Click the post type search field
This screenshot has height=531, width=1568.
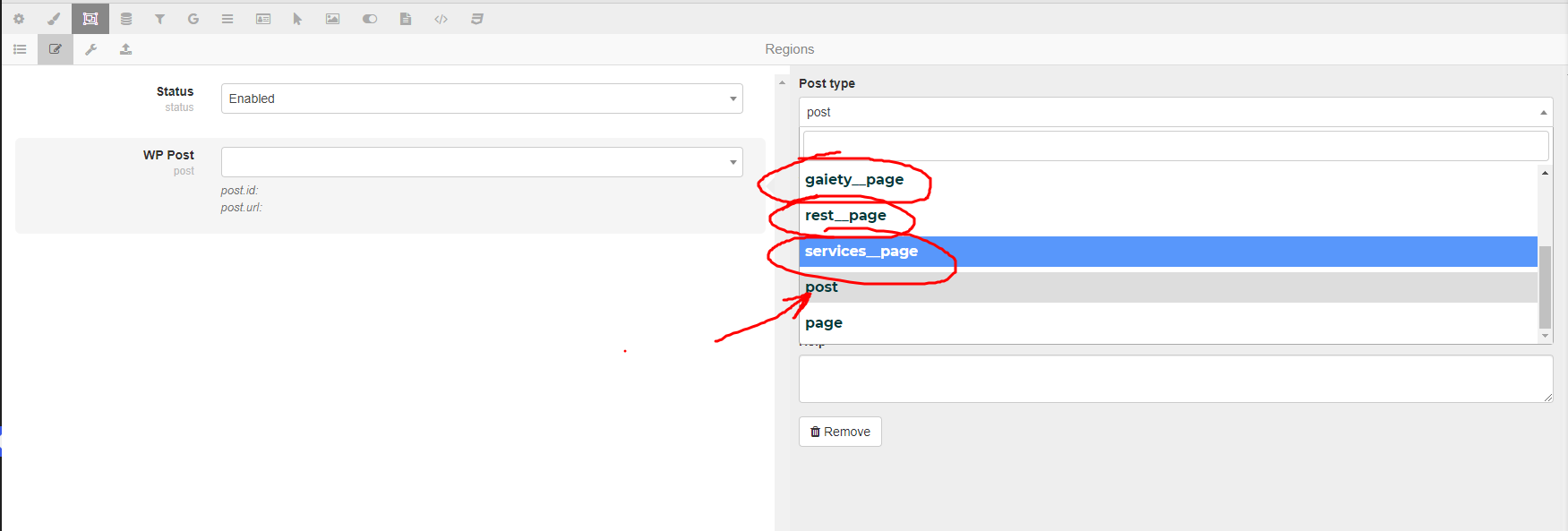pyautogui.click(x=1176, y=146)
